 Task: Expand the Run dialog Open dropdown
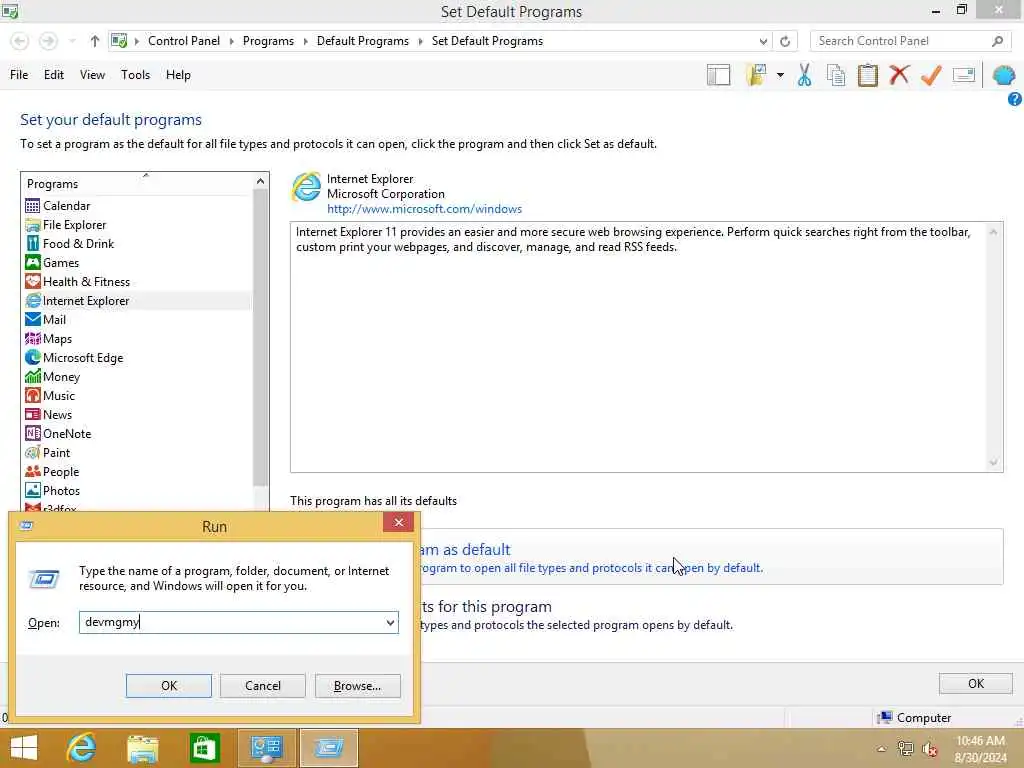tap(390, 622)
